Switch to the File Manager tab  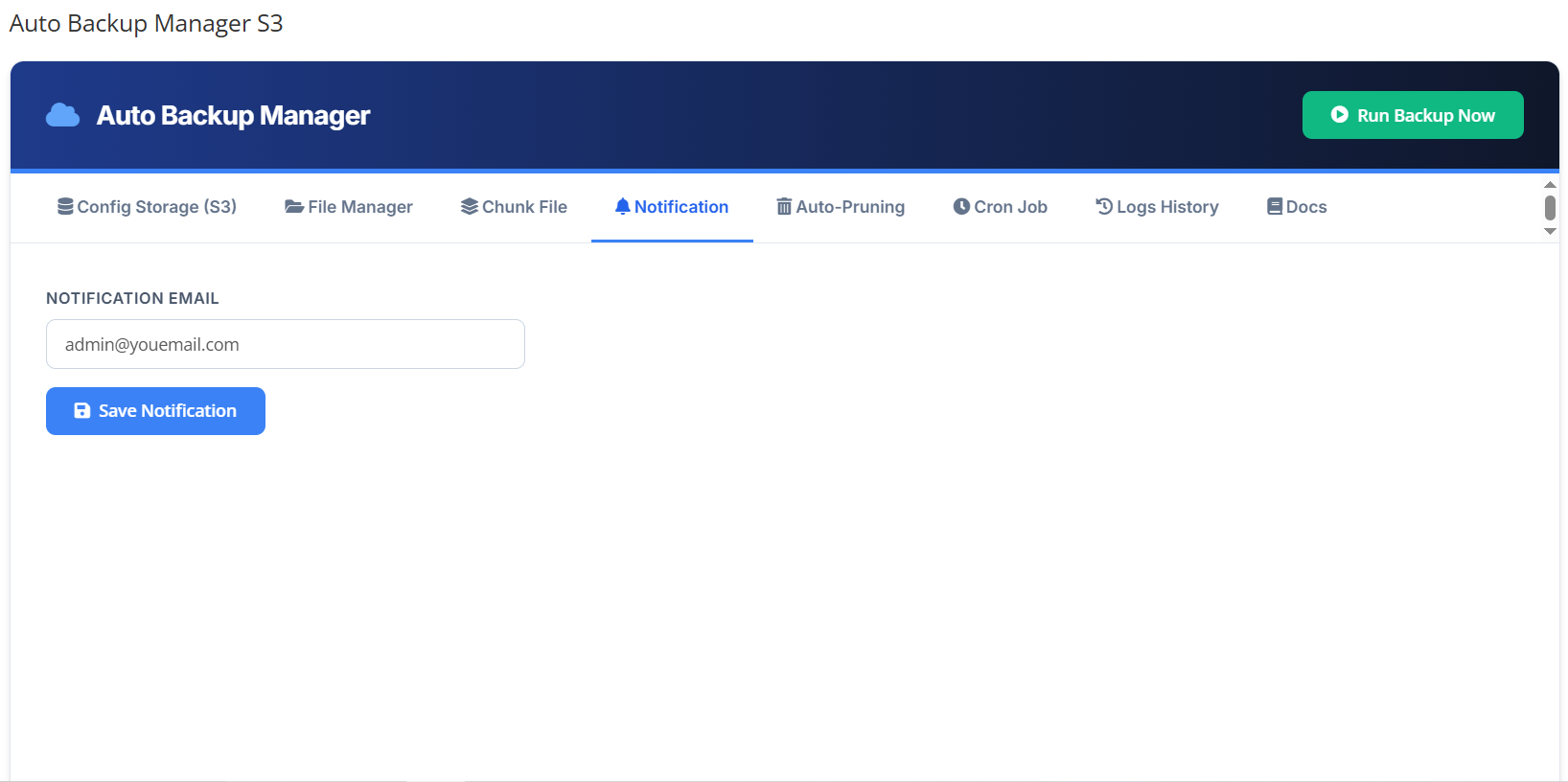pos(349,207)
